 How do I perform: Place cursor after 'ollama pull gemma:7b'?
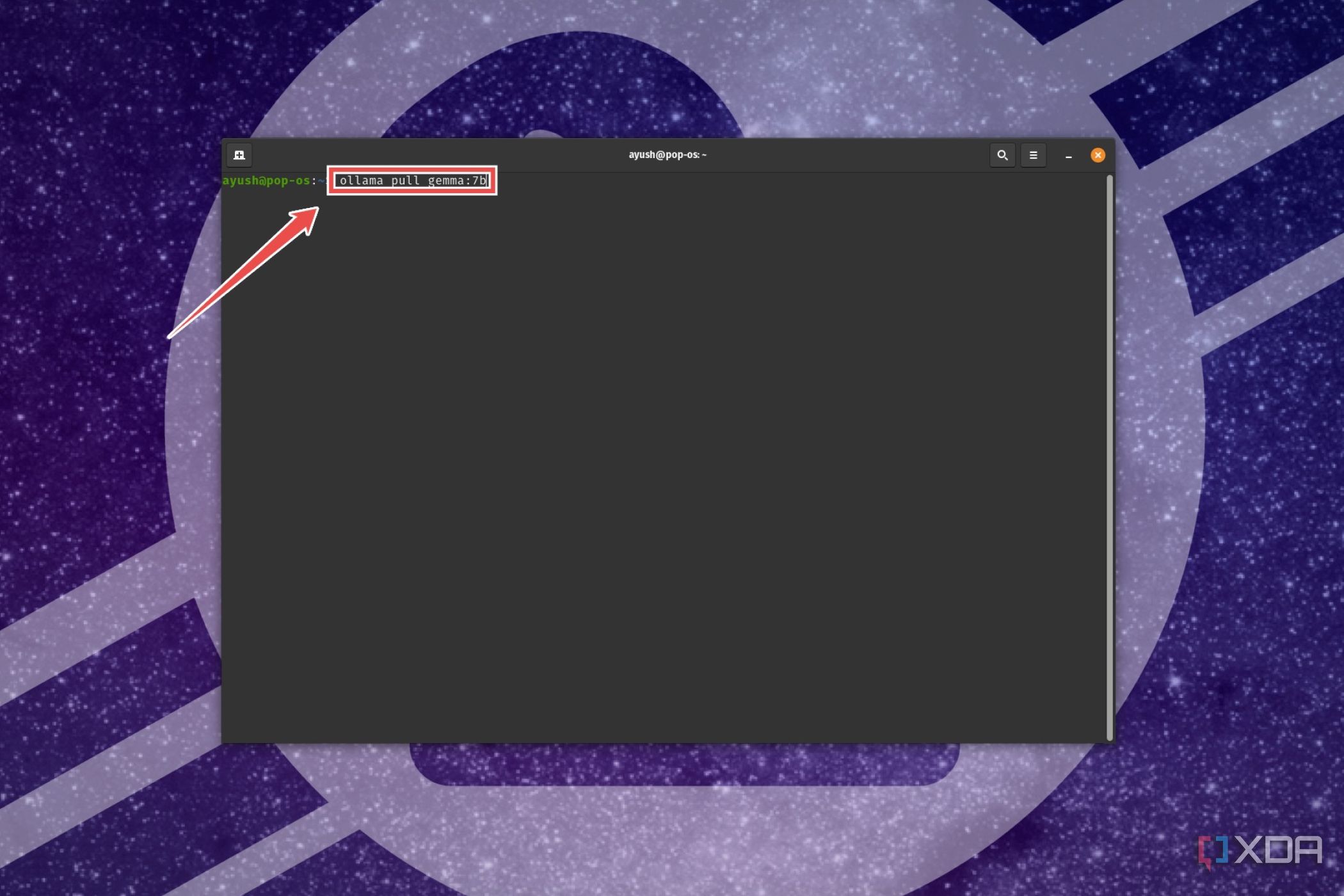click(x=489, y=180)
